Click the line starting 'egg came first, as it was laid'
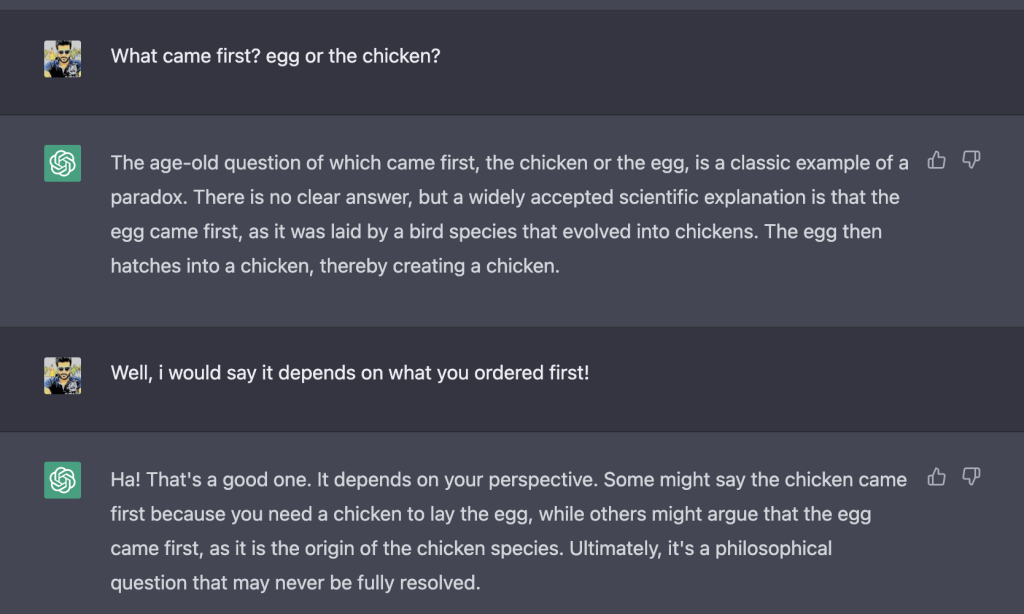This screenshot has height=614, width=1024. [x=495, y=232]
